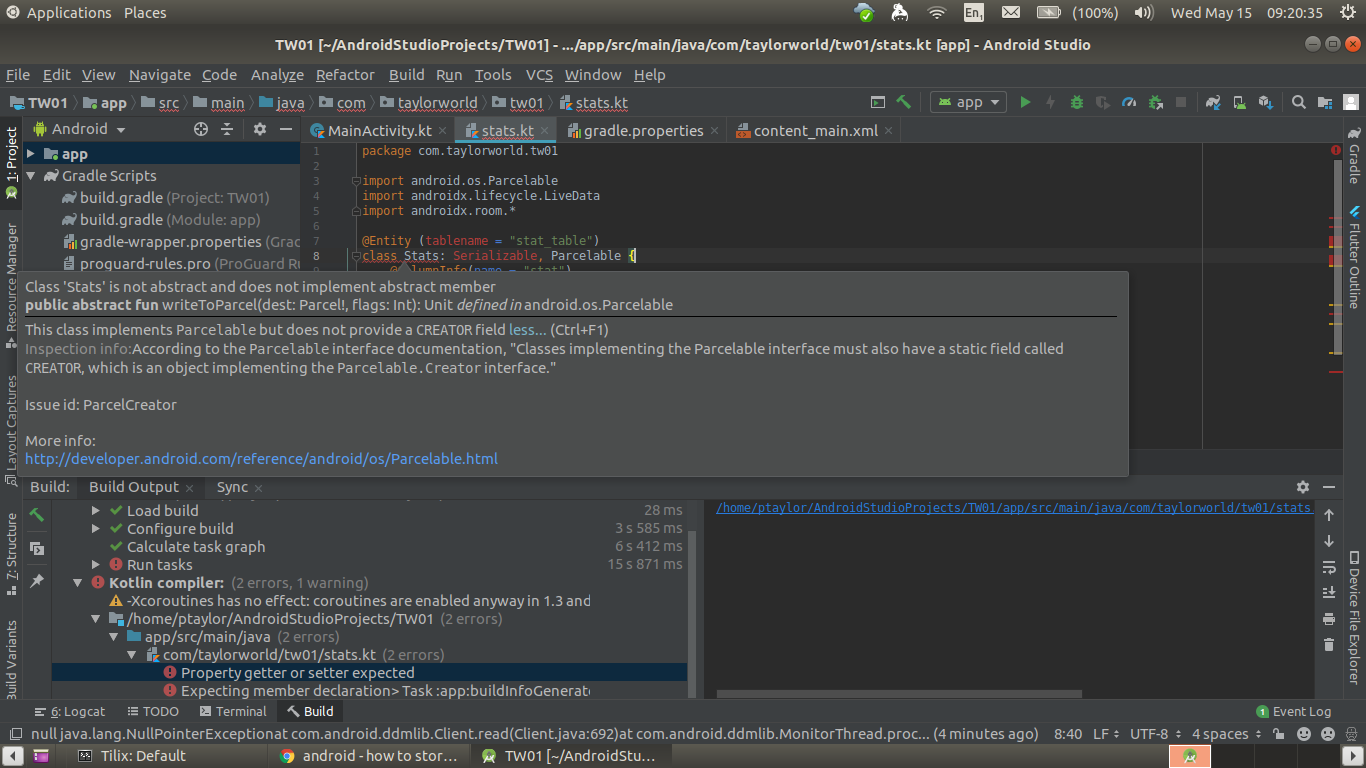This screenshot has width=1366, height=768.
Task: Open the Refactor menu
Action: (345, 75)
